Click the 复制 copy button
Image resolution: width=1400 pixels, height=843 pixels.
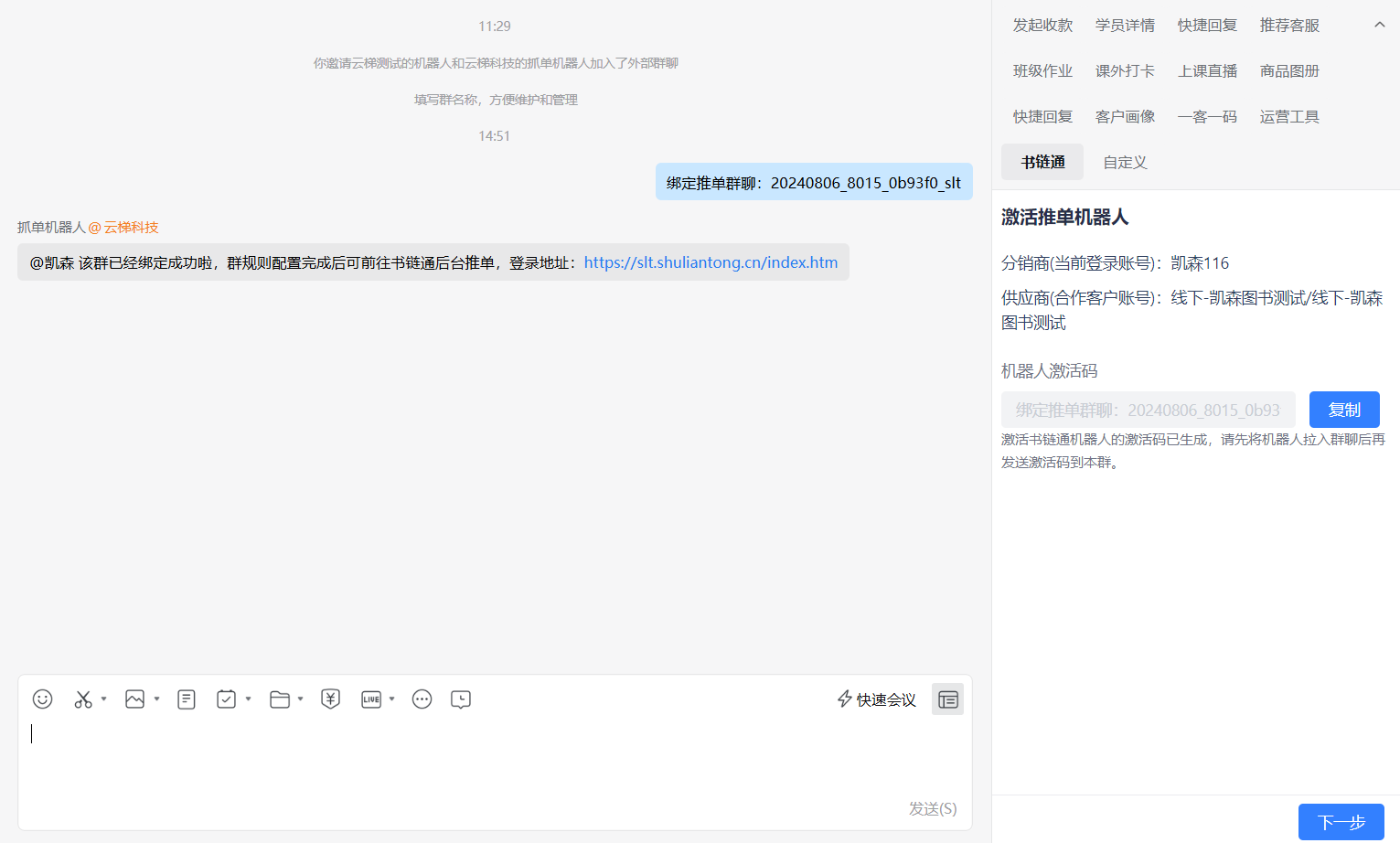[x=1344, y=410]
